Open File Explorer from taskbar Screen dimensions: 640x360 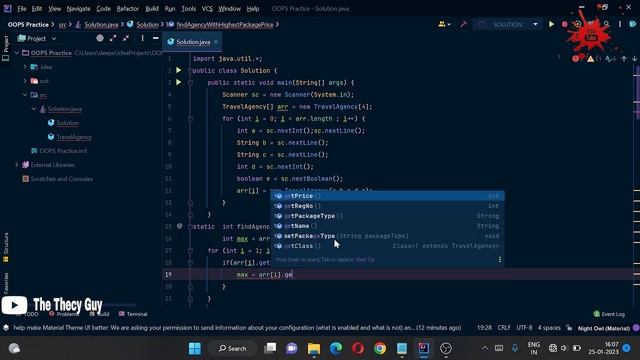click(314, 348)
